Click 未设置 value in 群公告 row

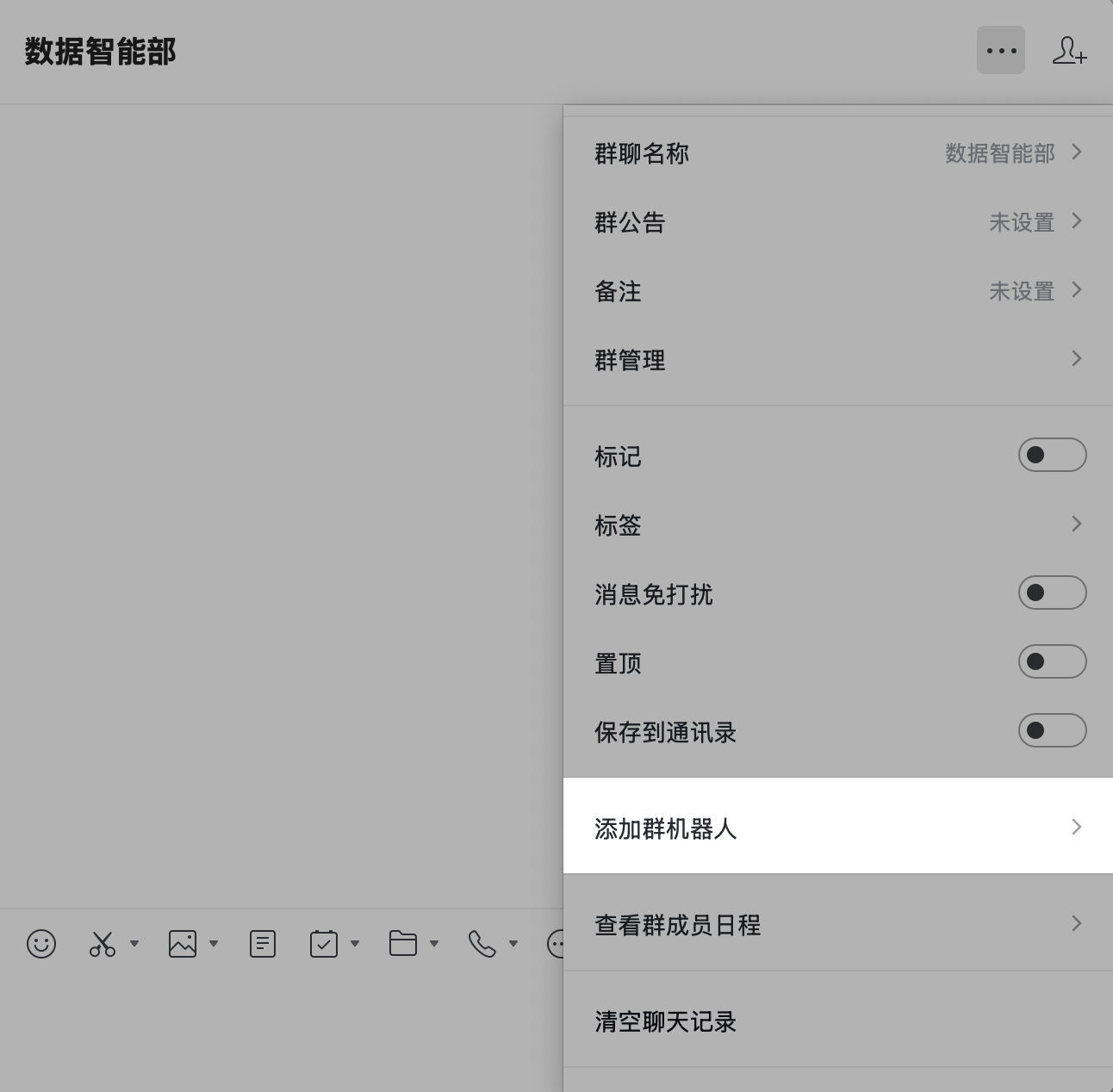pos(1022,222)
